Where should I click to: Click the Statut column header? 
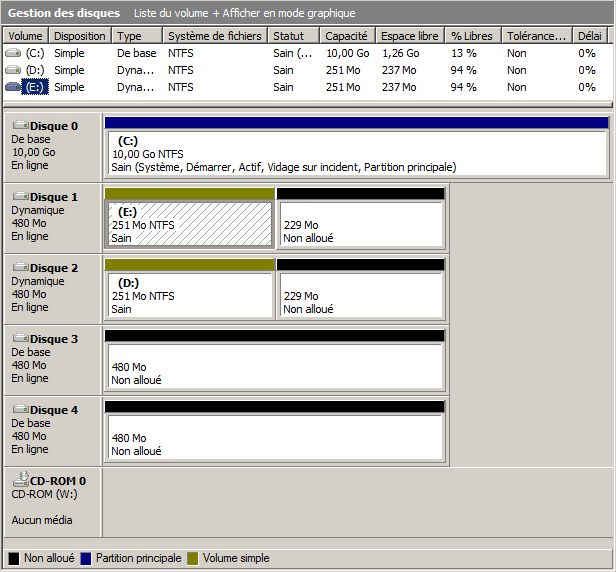point(293,36)
